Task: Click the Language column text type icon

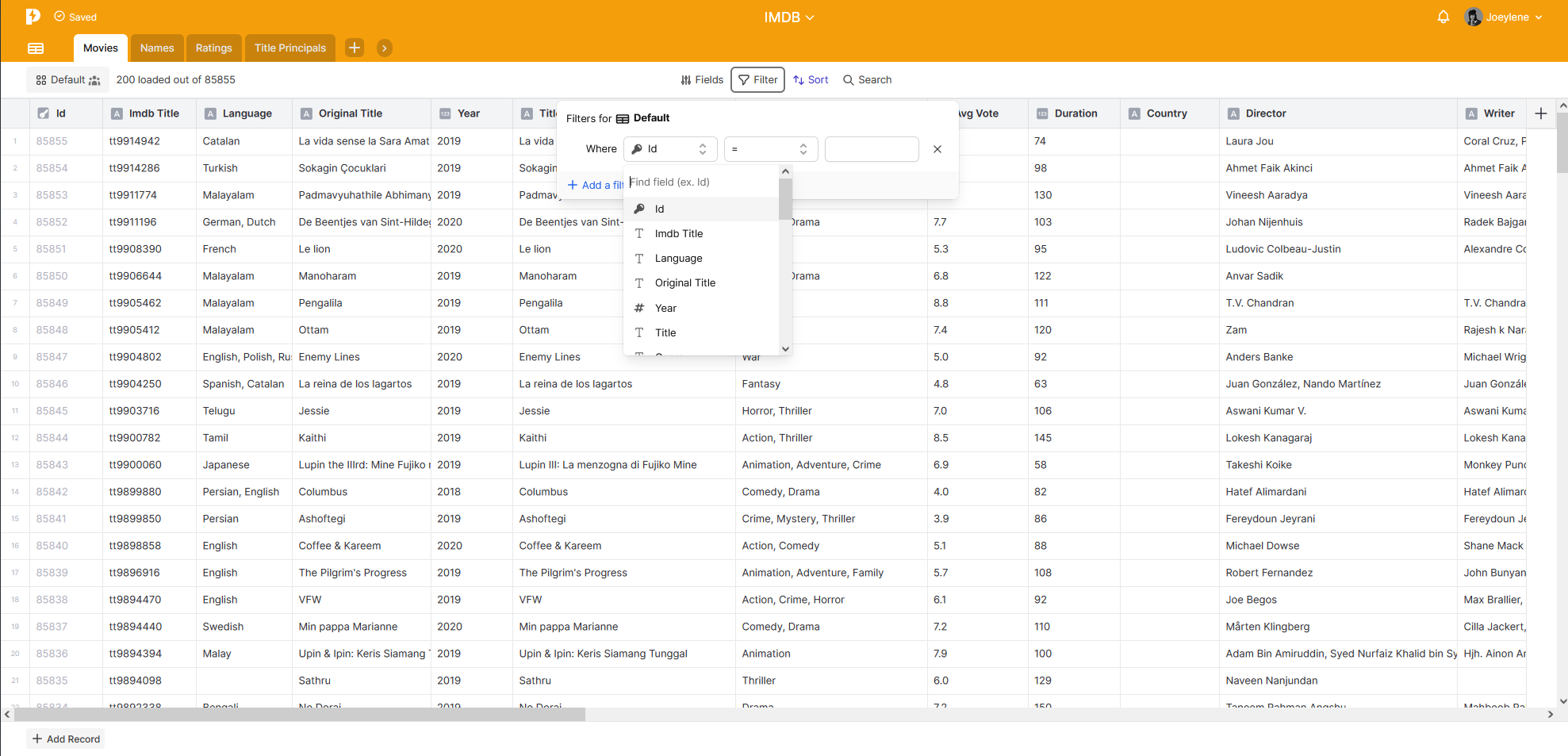Action: (210, 113)
